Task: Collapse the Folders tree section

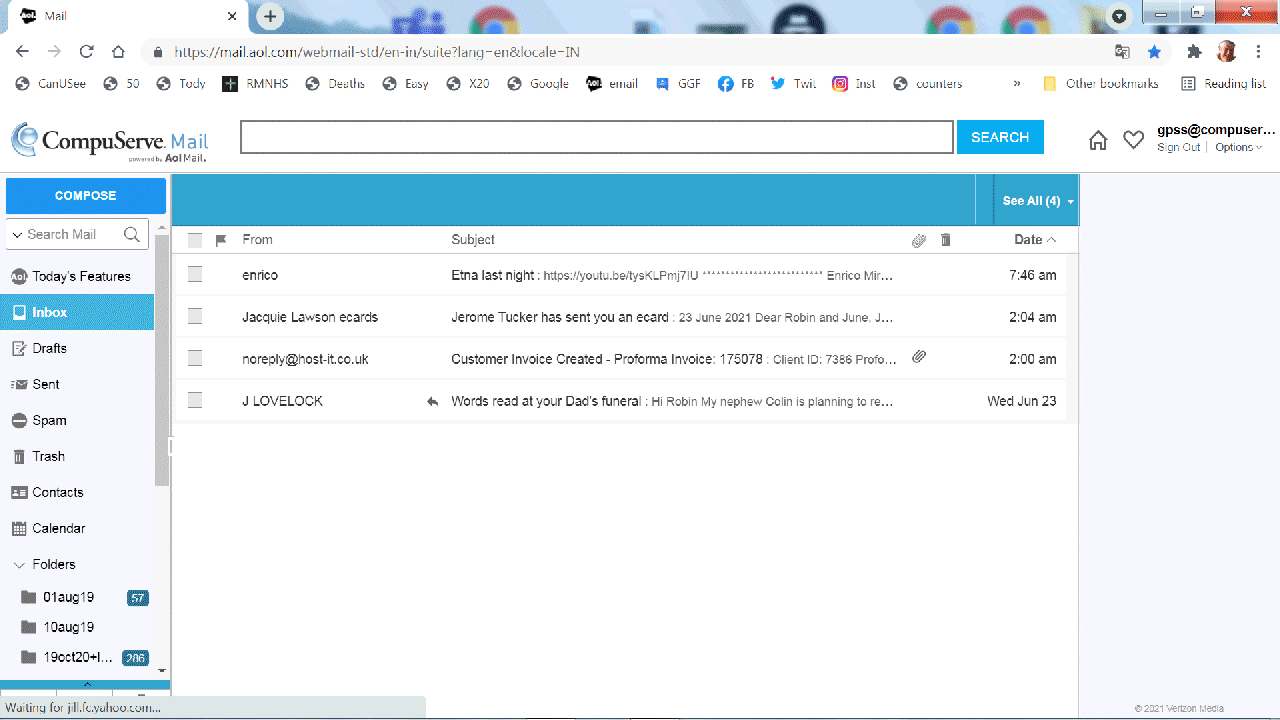Action: point(19,565)
